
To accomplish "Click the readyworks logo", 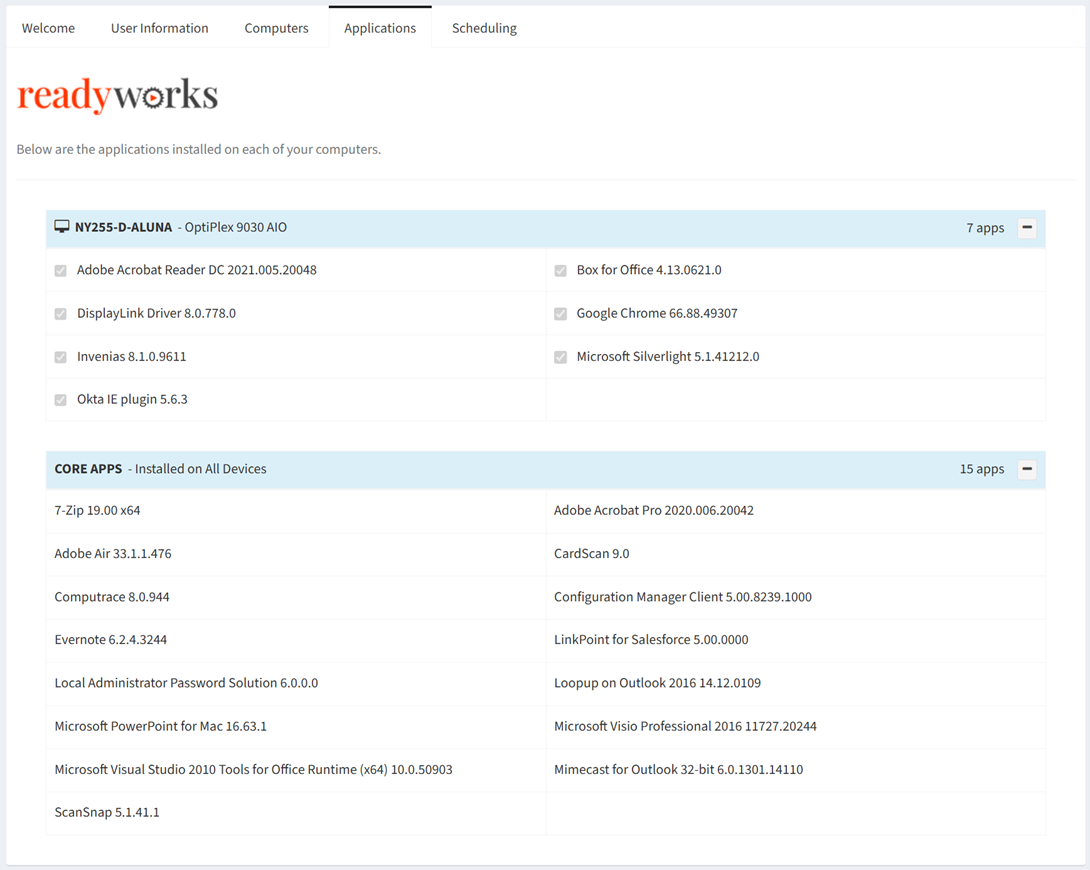I will coord(117,95).
